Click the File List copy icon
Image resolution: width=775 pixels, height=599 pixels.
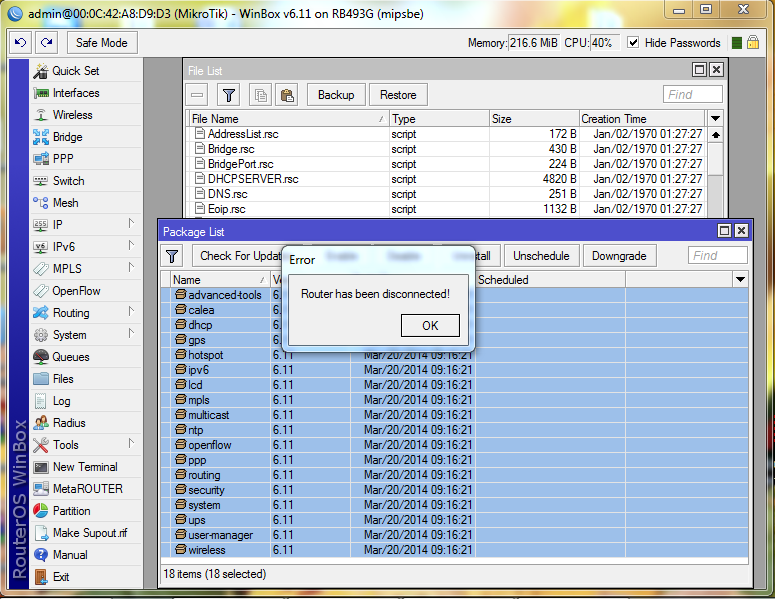click(x=260, y=95)
